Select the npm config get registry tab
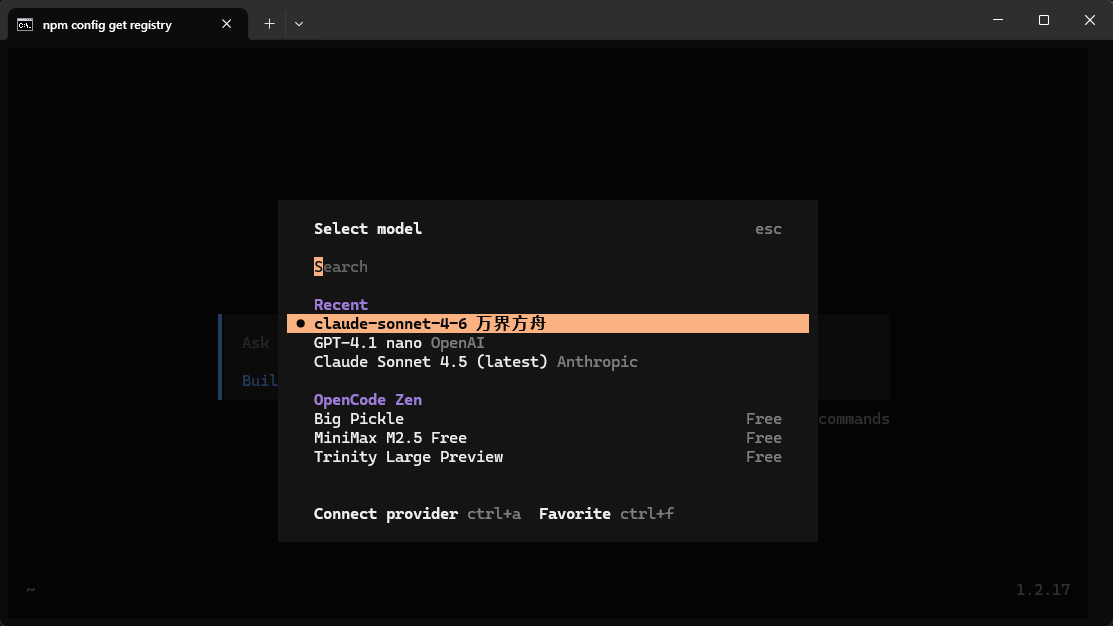1113x626 pixels. 107,25
